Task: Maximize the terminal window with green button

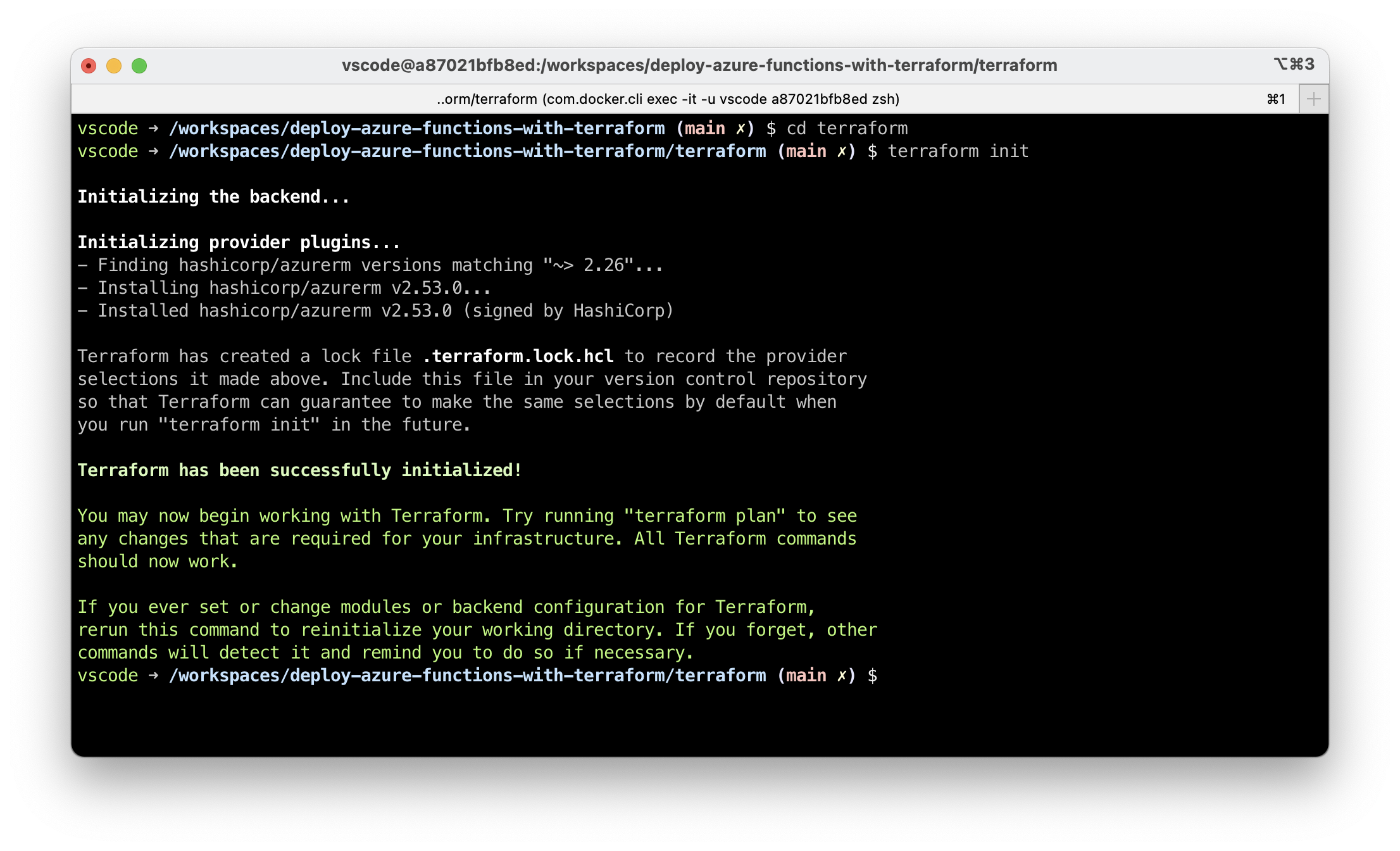Action: 139,65
